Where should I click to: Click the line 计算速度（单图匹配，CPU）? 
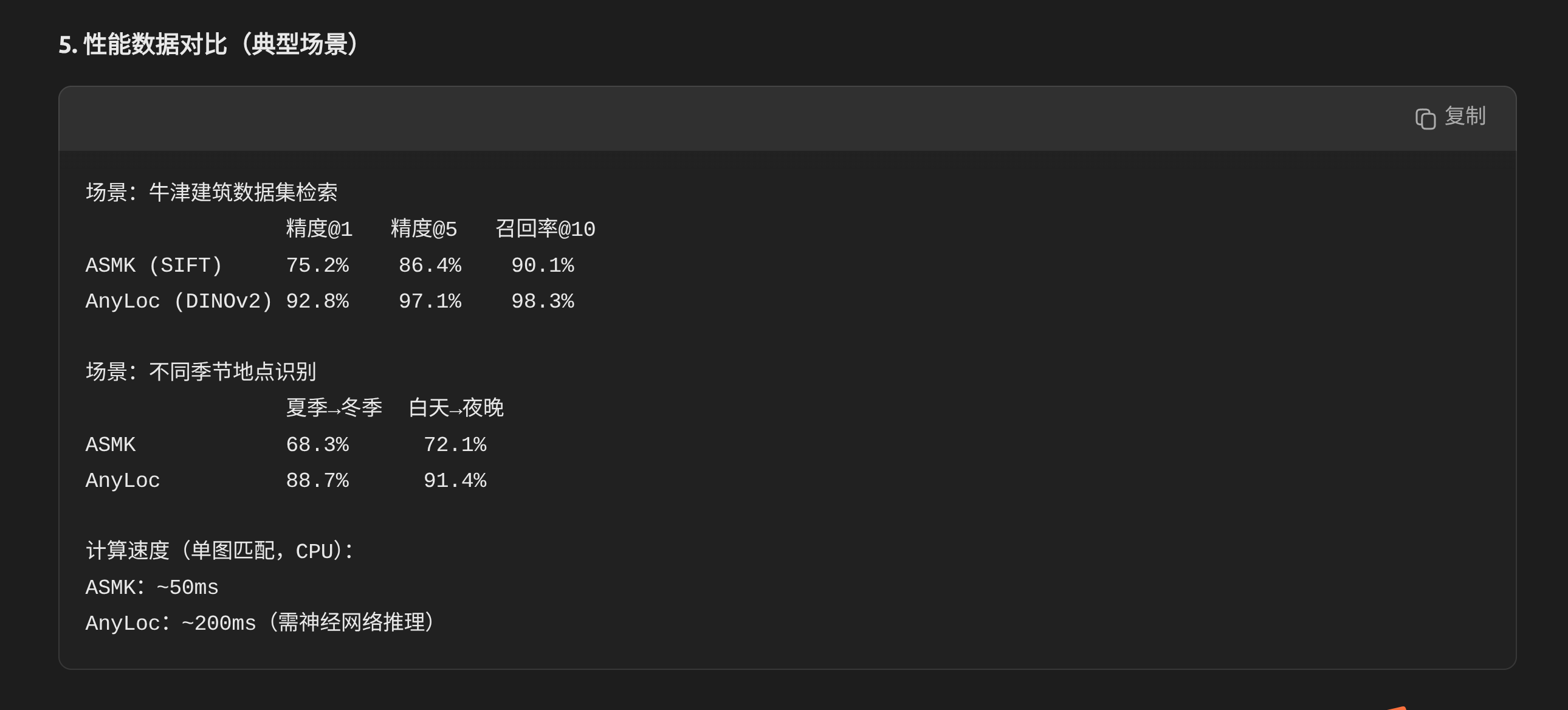220,551
